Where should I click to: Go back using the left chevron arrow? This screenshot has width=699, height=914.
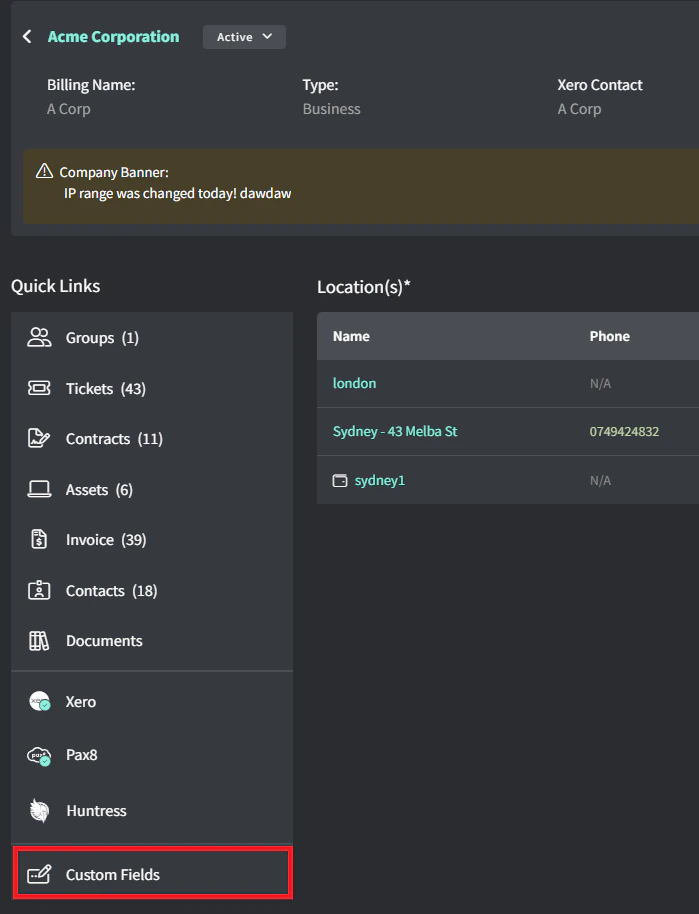pyautogui.click(x=27, y=37)
